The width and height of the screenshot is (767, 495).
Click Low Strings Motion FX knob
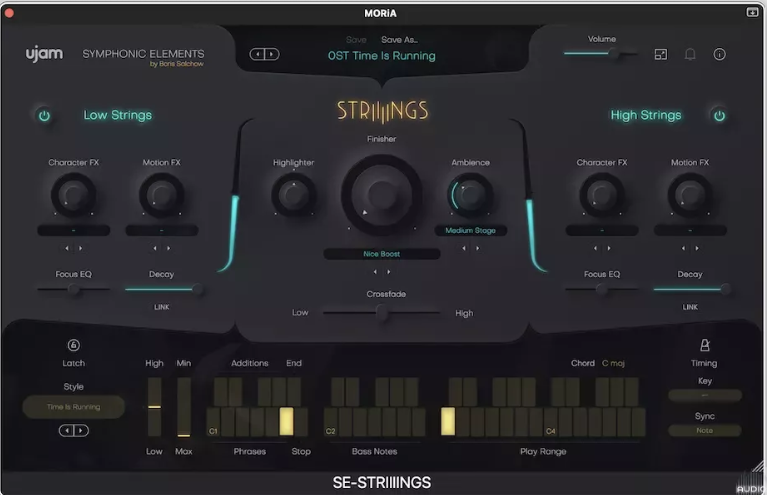(161, 195)
